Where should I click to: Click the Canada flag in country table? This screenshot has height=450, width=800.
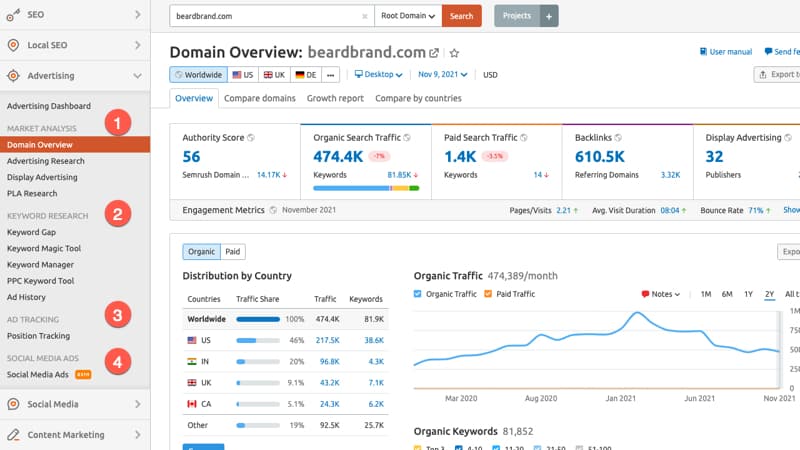pyautogui.click(x=192, y=404)
